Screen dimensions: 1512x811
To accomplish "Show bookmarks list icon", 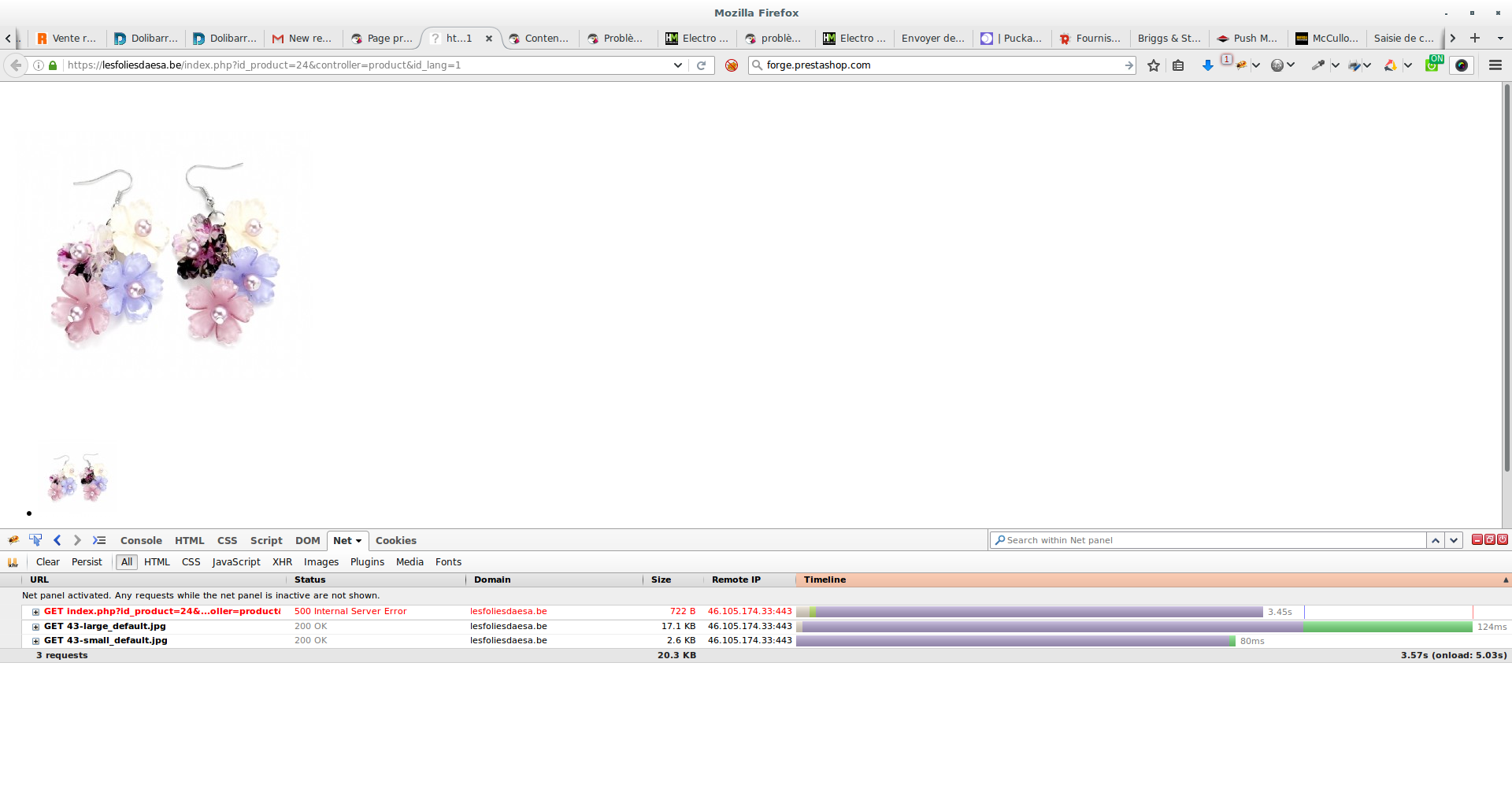I will [x=1178, y=65].
